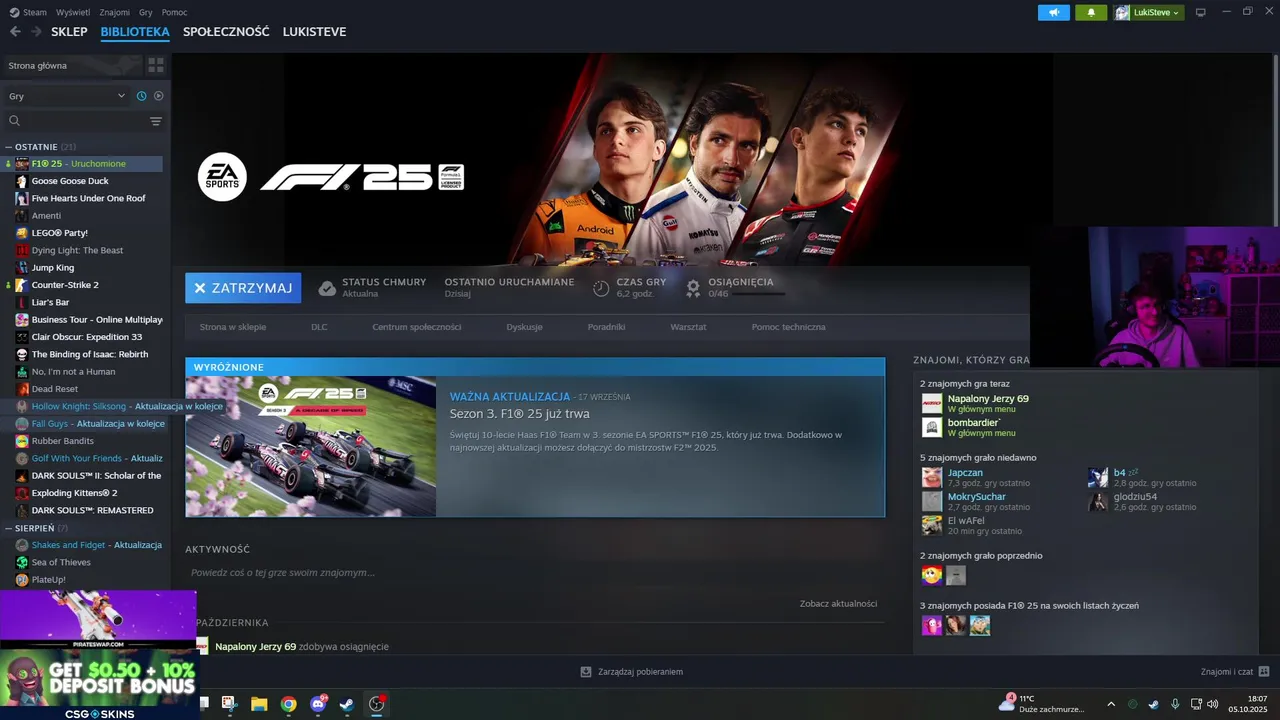
Task: Click the PlateUp! game icon
Action: pos(22,580)
